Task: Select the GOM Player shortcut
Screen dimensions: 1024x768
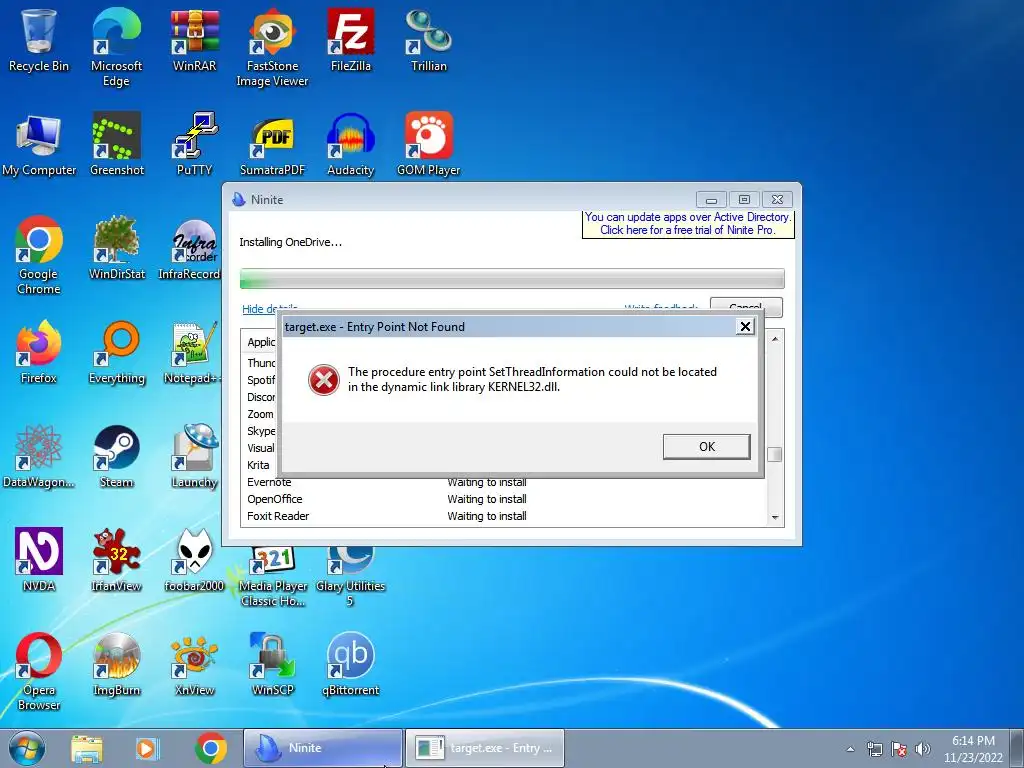Action: tap(429, 144)
